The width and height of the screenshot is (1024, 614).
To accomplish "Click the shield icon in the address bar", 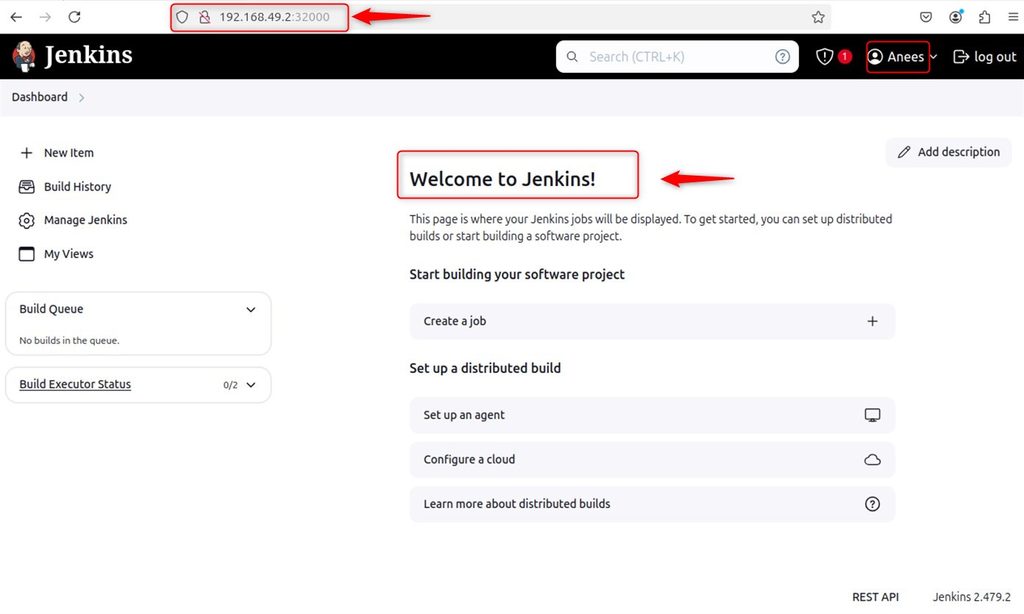I will coord(182,17).
